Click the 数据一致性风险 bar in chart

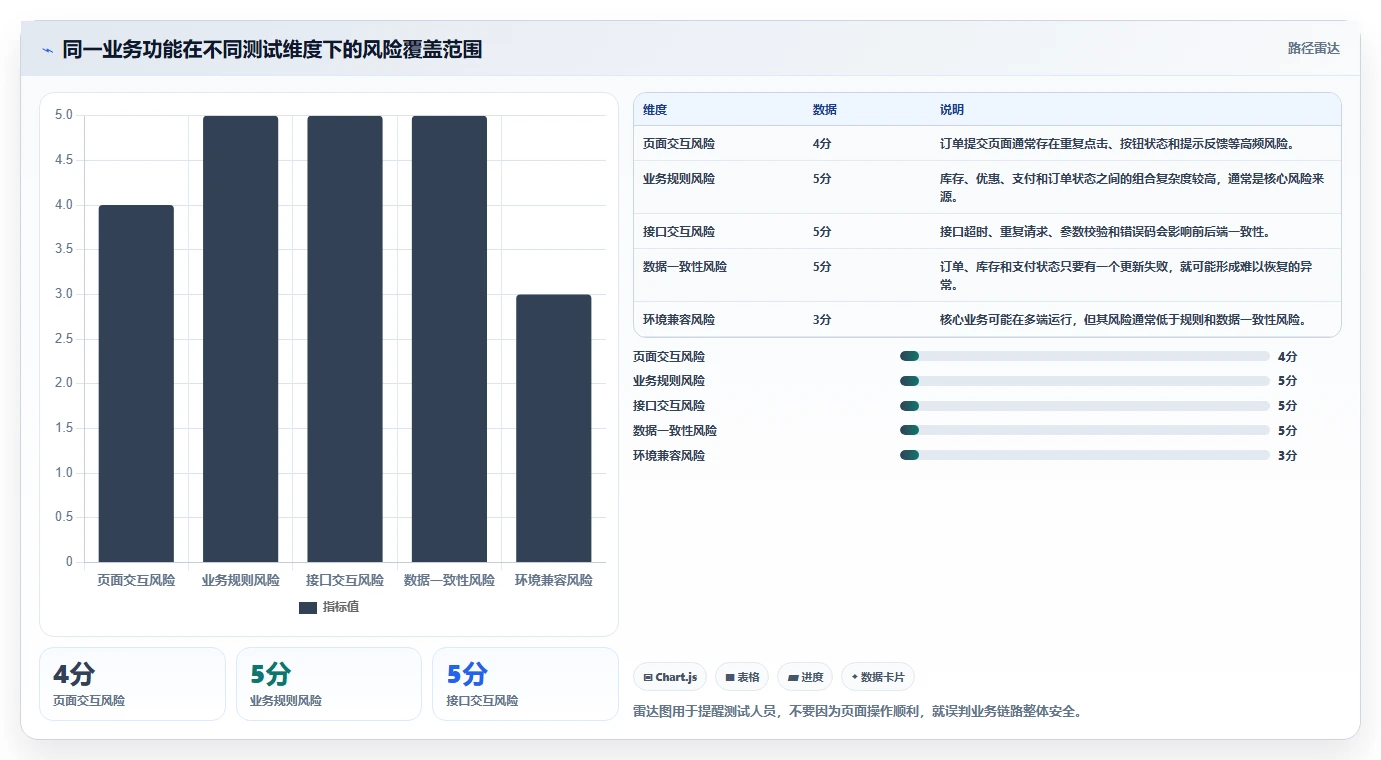click(x=449, y=339)
